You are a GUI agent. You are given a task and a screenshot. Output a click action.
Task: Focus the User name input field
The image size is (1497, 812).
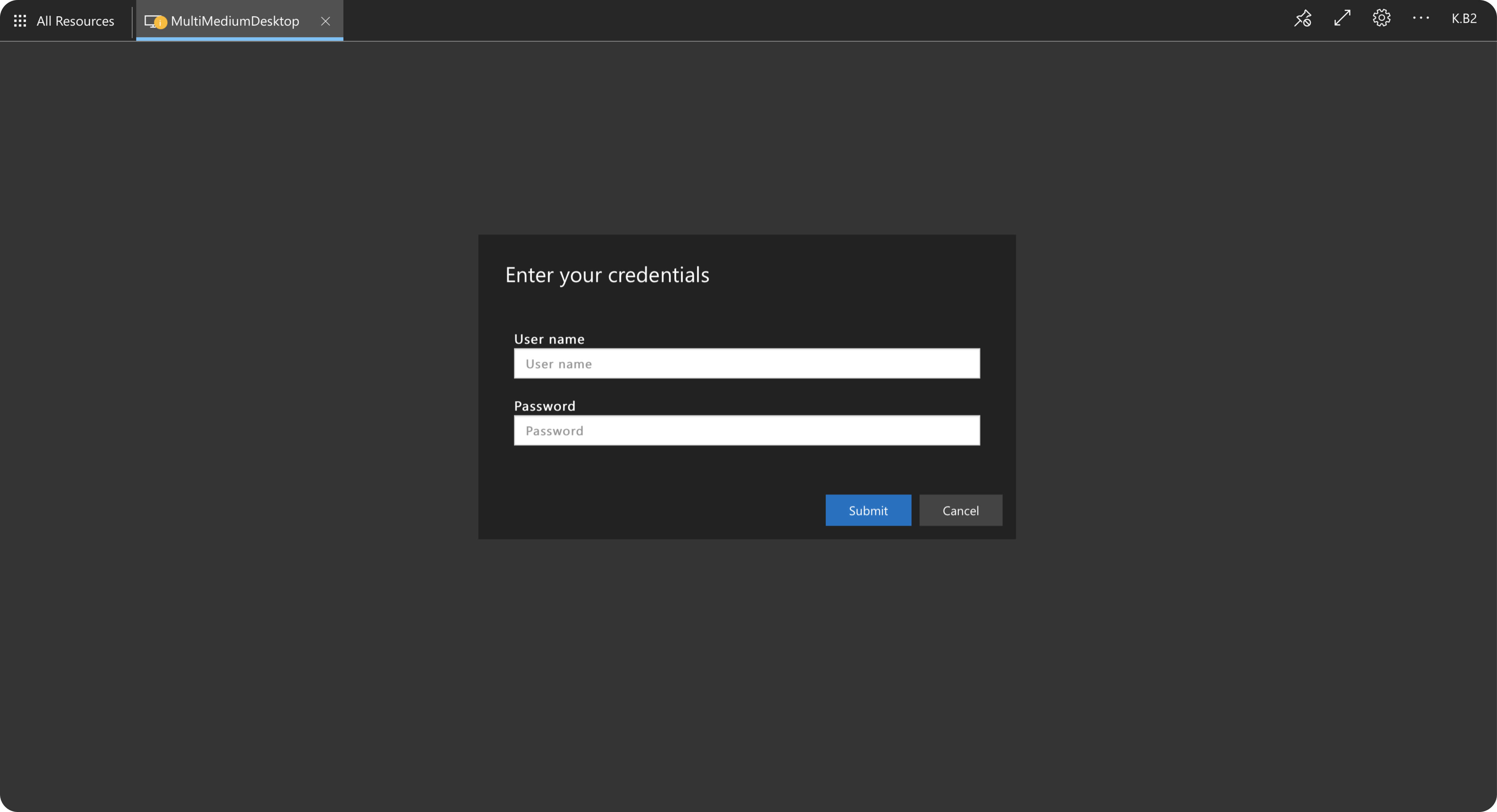point(747,363)
